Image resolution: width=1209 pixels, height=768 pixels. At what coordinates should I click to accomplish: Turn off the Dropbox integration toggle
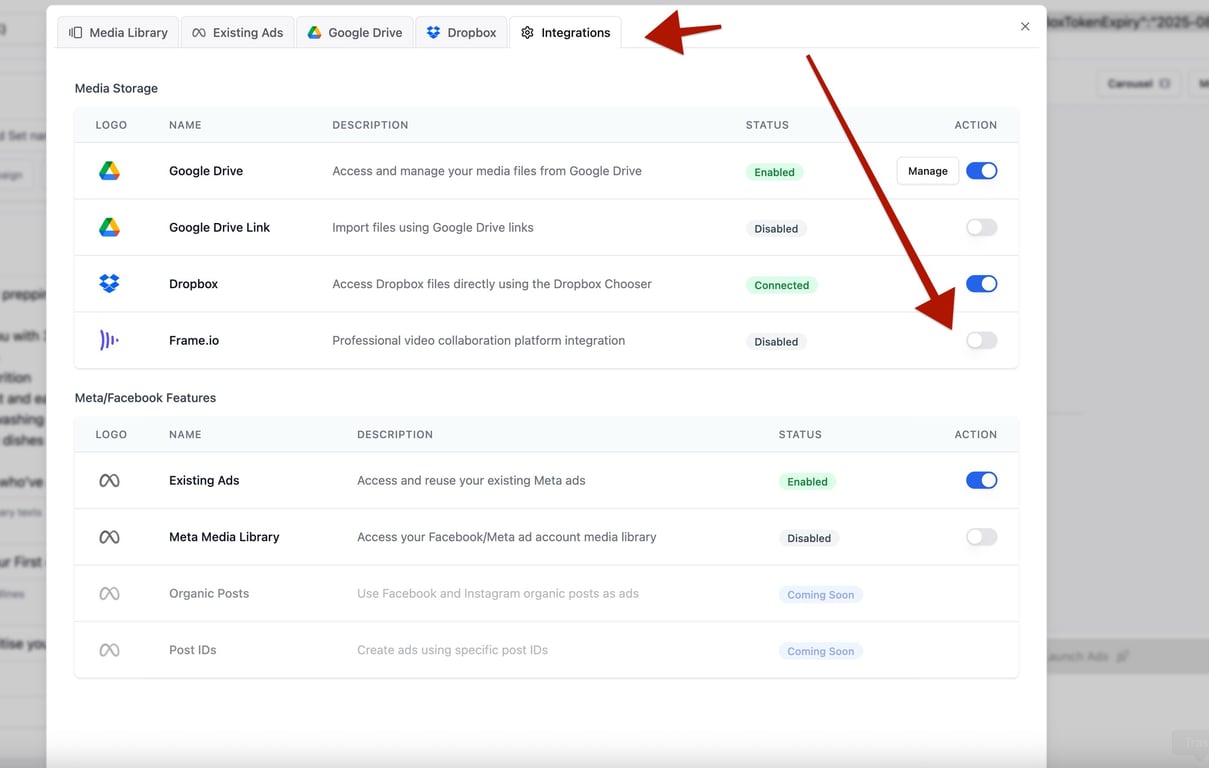point(982,284)
